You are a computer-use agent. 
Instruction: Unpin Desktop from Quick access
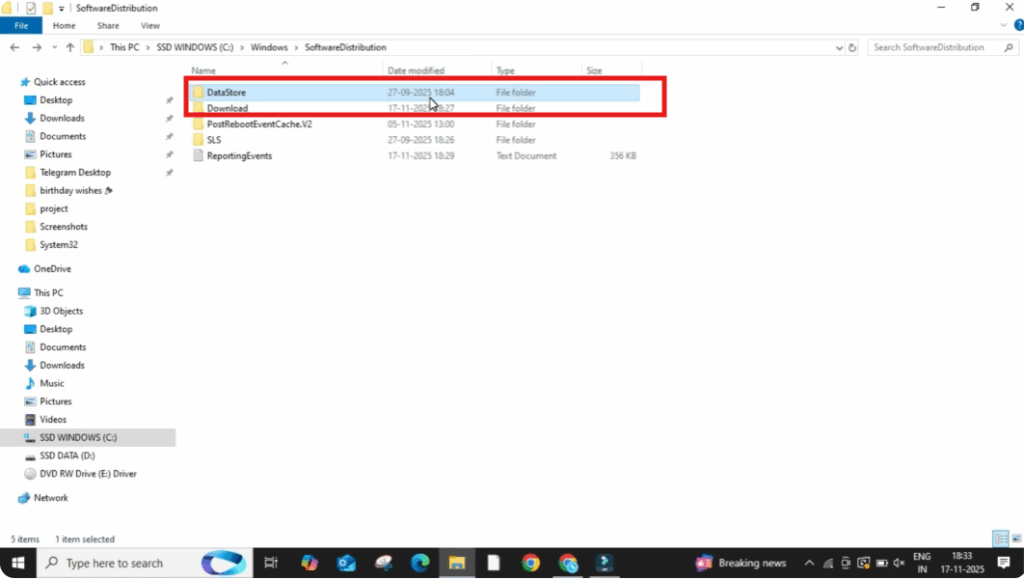coord(168,100)
